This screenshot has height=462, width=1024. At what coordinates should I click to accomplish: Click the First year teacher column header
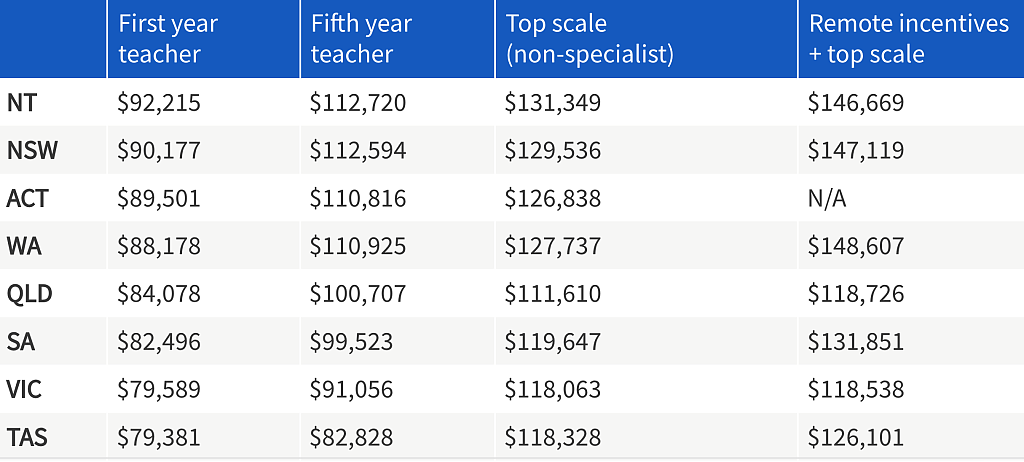tap(168, 39)
